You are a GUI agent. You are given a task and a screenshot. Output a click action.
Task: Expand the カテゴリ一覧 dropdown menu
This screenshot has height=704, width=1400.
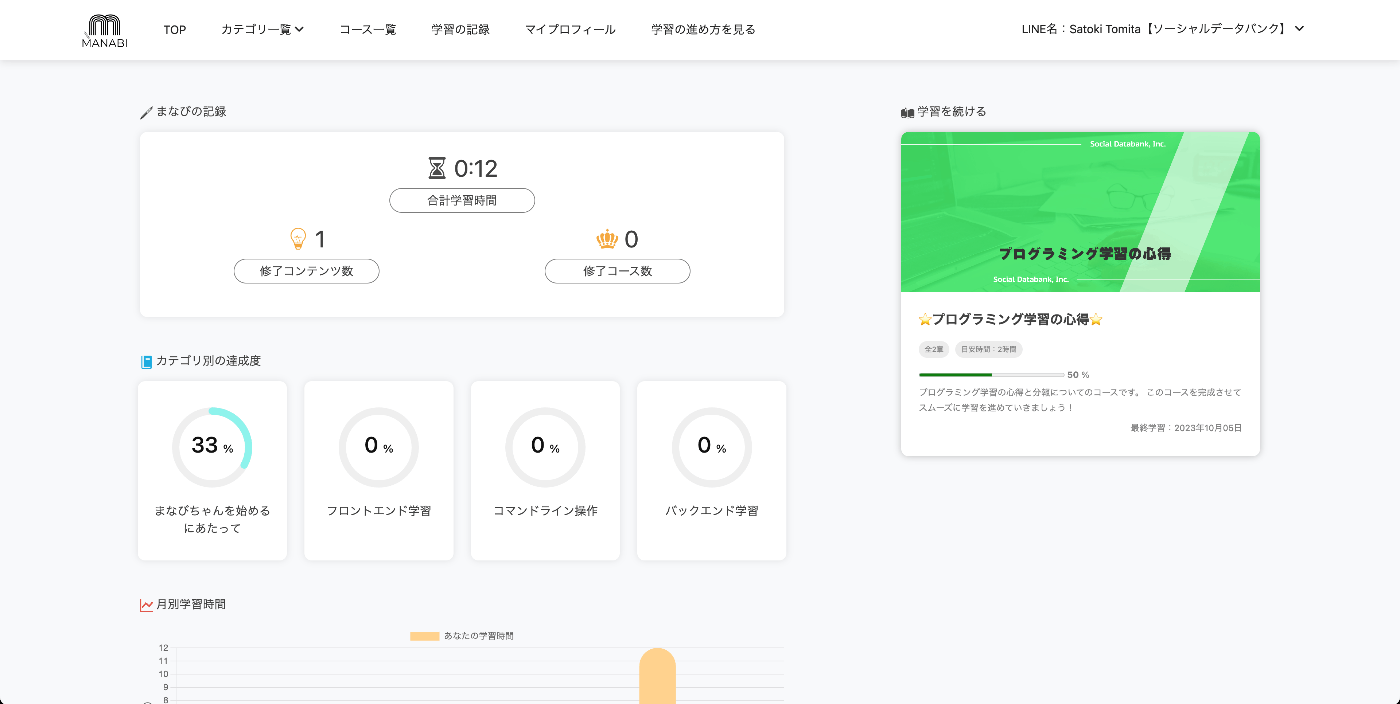pyautogui.click(x=262, y=30)
